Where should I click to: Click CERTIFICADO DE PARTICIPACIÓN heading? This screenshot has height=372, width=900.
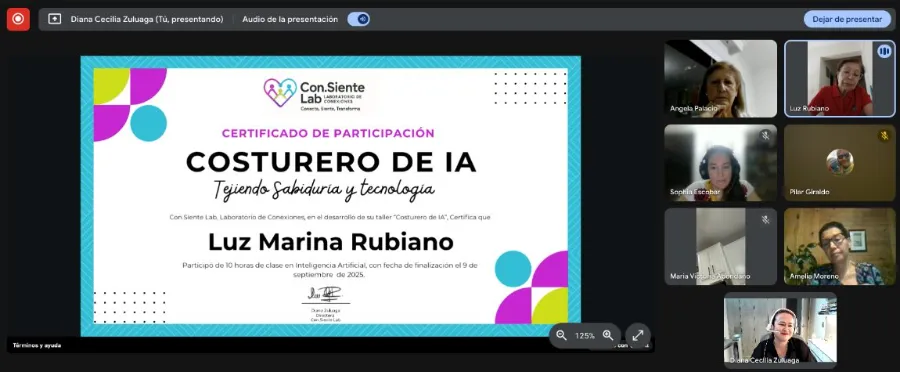pyautogui.click(x=328, y=133)
